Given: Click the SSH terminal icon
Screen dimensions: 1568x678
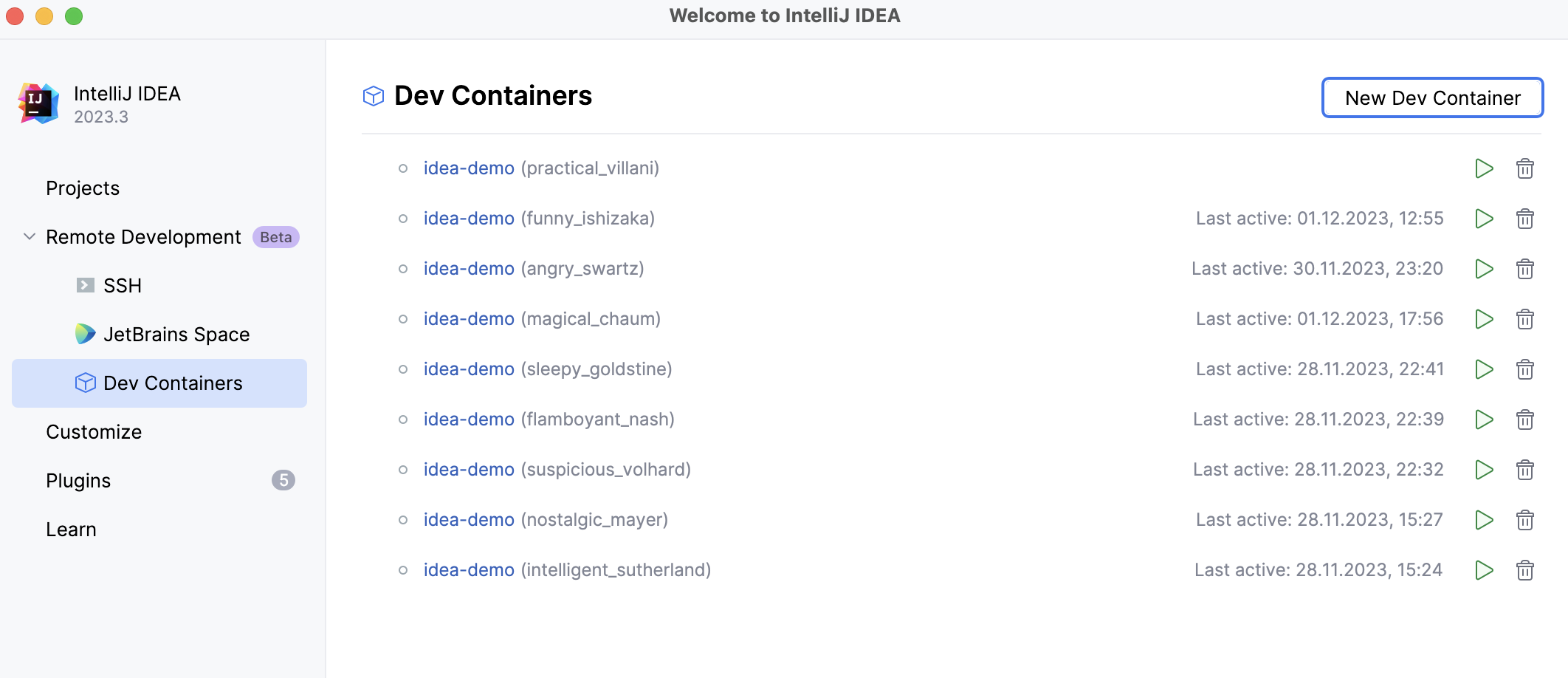Looking at the screenshot, I should pos(86,285).
